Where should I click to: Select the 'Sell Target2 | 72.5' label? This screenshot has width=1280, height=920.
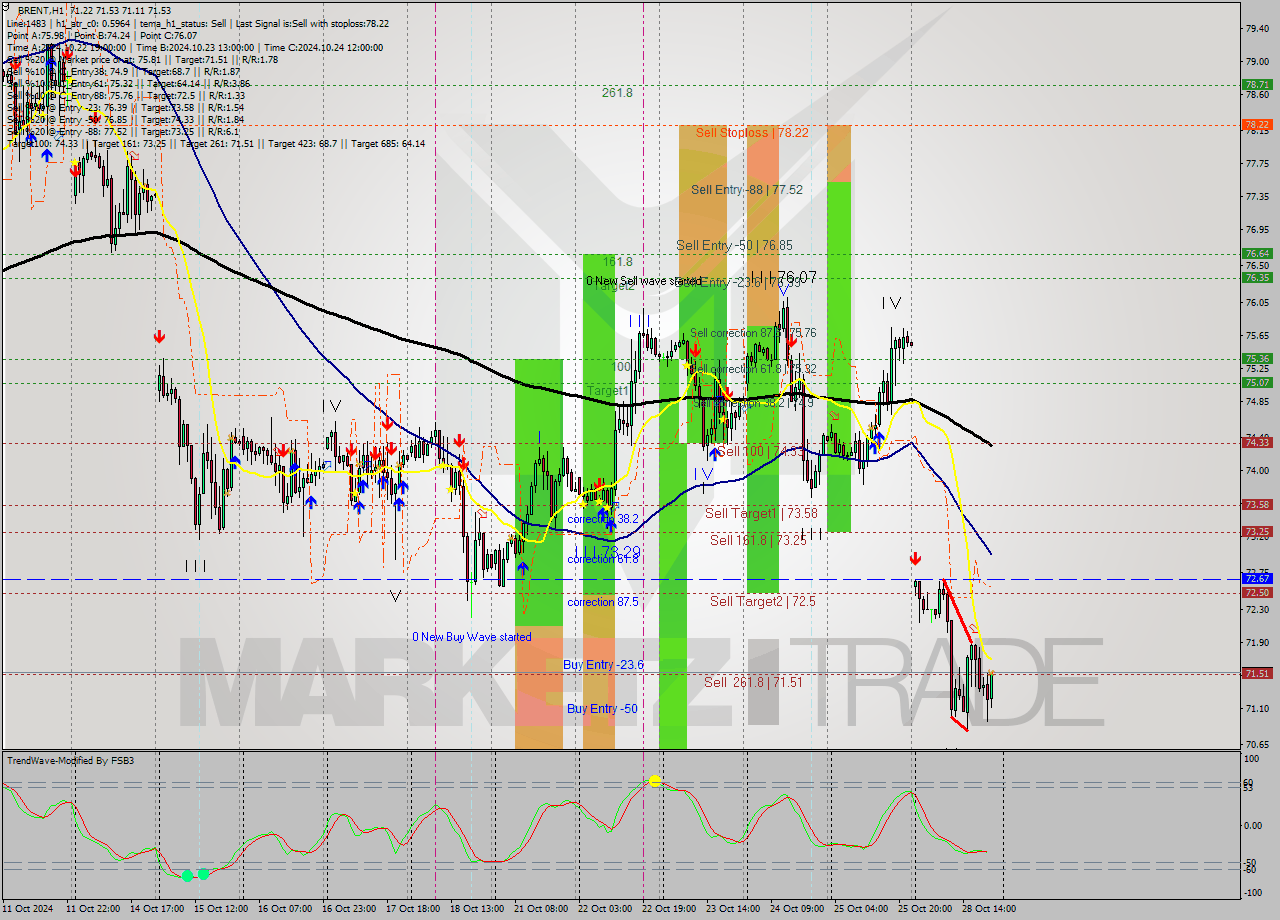(x=762, y=601)
